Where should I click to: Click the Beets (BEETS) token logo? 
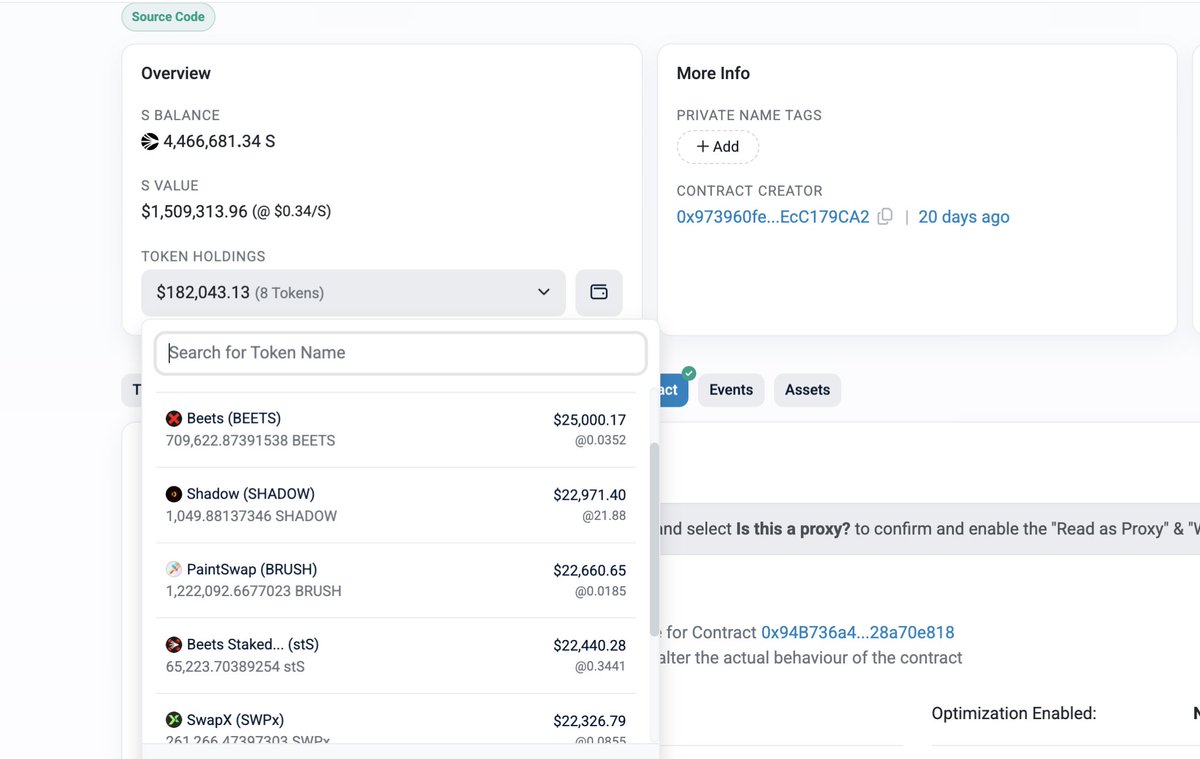[x=174, y=418]
